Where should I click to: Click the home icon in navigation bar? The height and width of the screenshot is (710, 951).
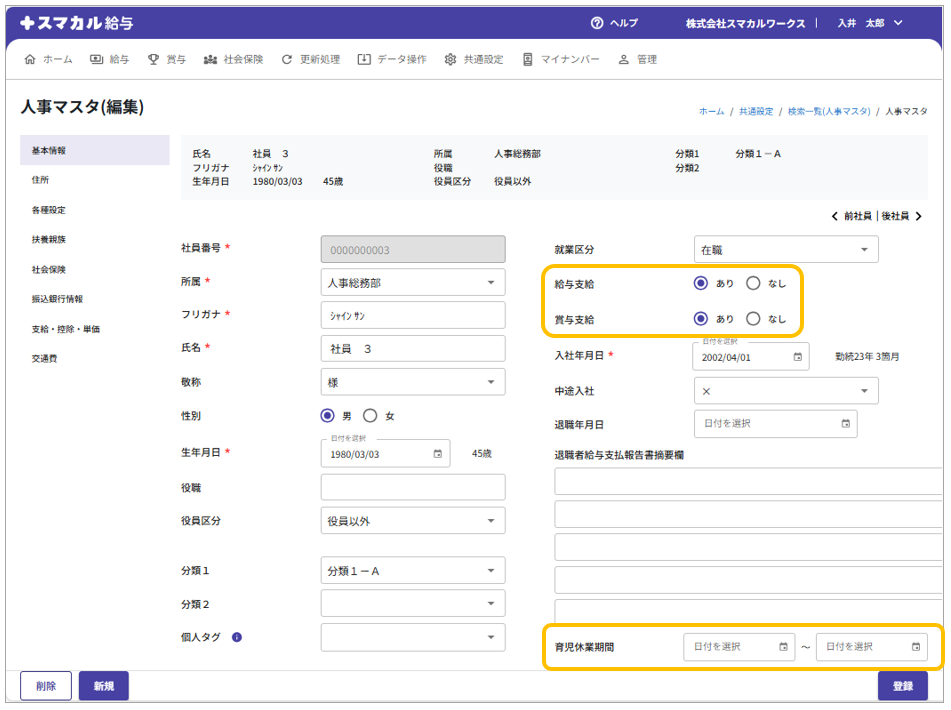pyautogui.click(x=29, y=59)
